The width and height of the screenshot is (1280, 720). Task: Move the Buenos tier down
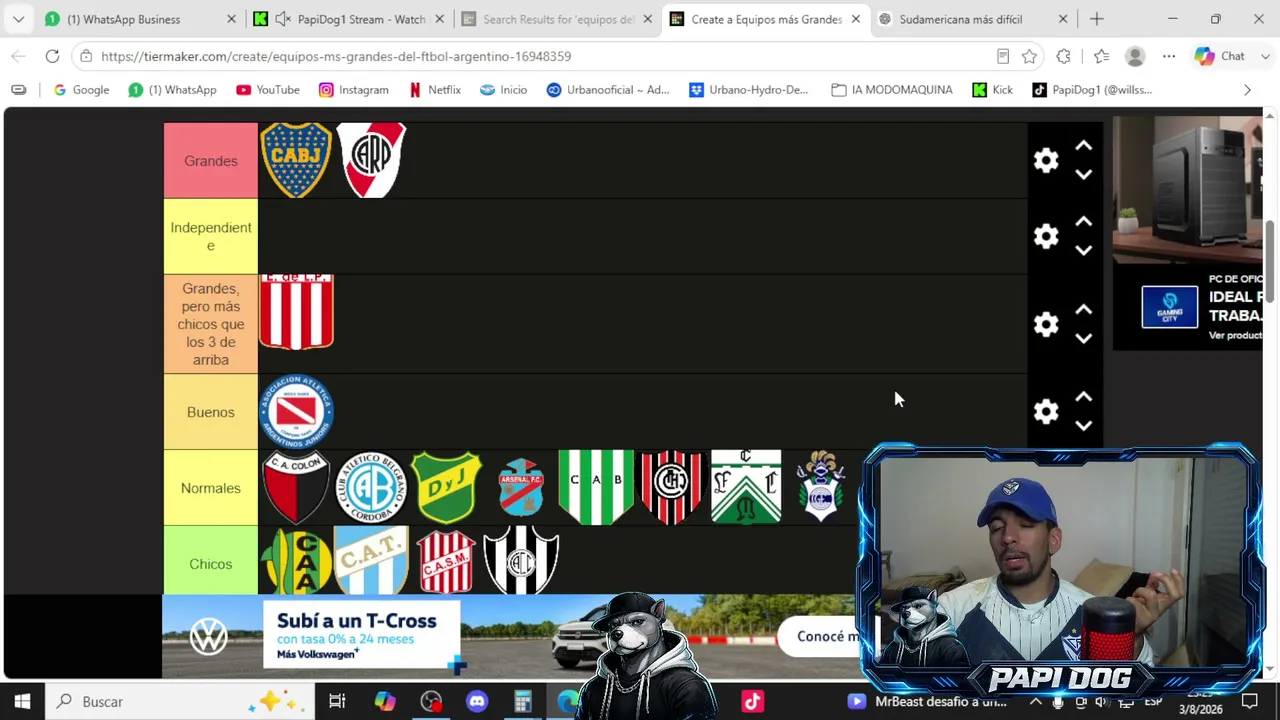pyautogui.click(x=1083, y=425)
